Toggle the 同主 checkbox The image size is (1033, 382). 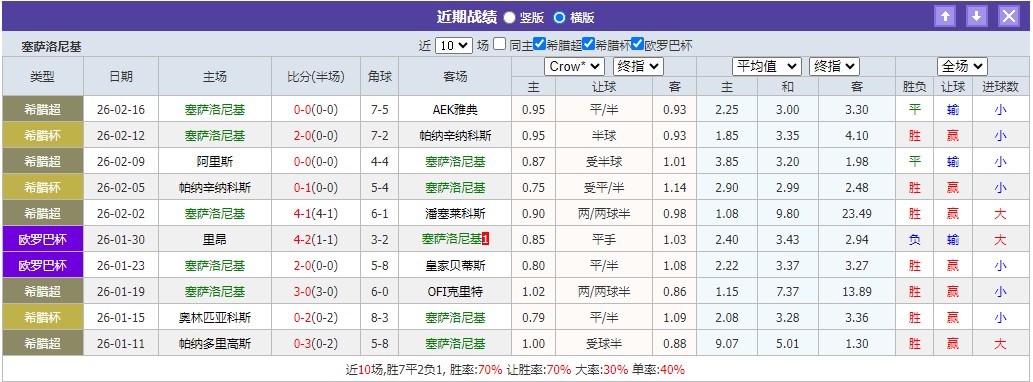point(500,45)
